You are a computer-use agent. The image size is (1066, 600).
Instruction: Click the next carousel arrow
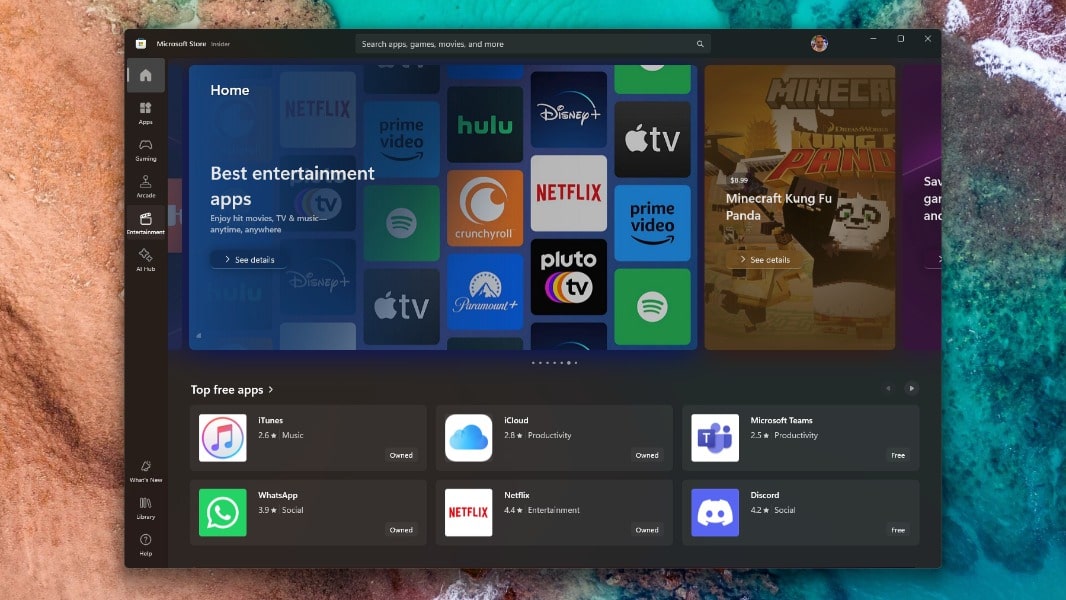911,388
